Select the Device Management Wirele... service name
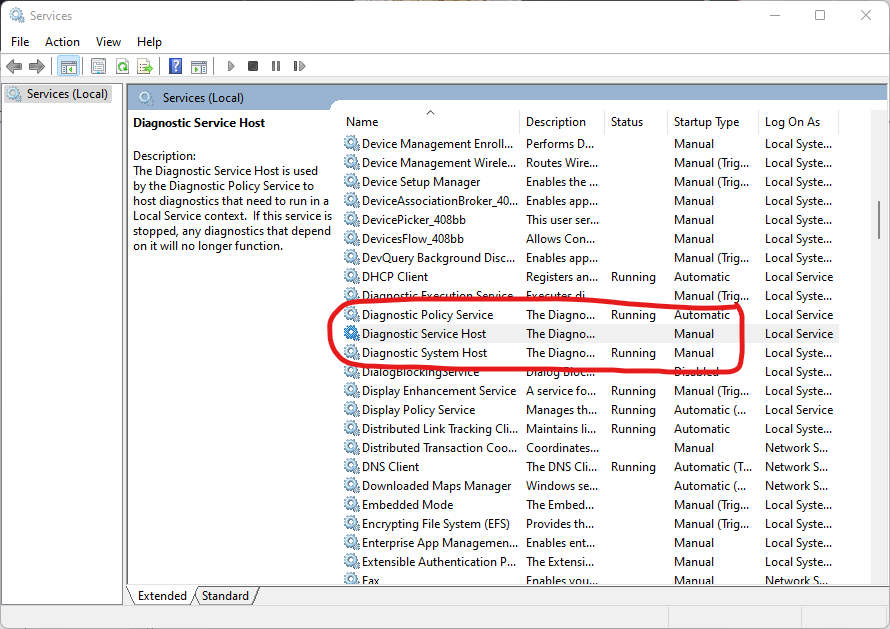This screenshot has height=629, width=890. point(439,163)
